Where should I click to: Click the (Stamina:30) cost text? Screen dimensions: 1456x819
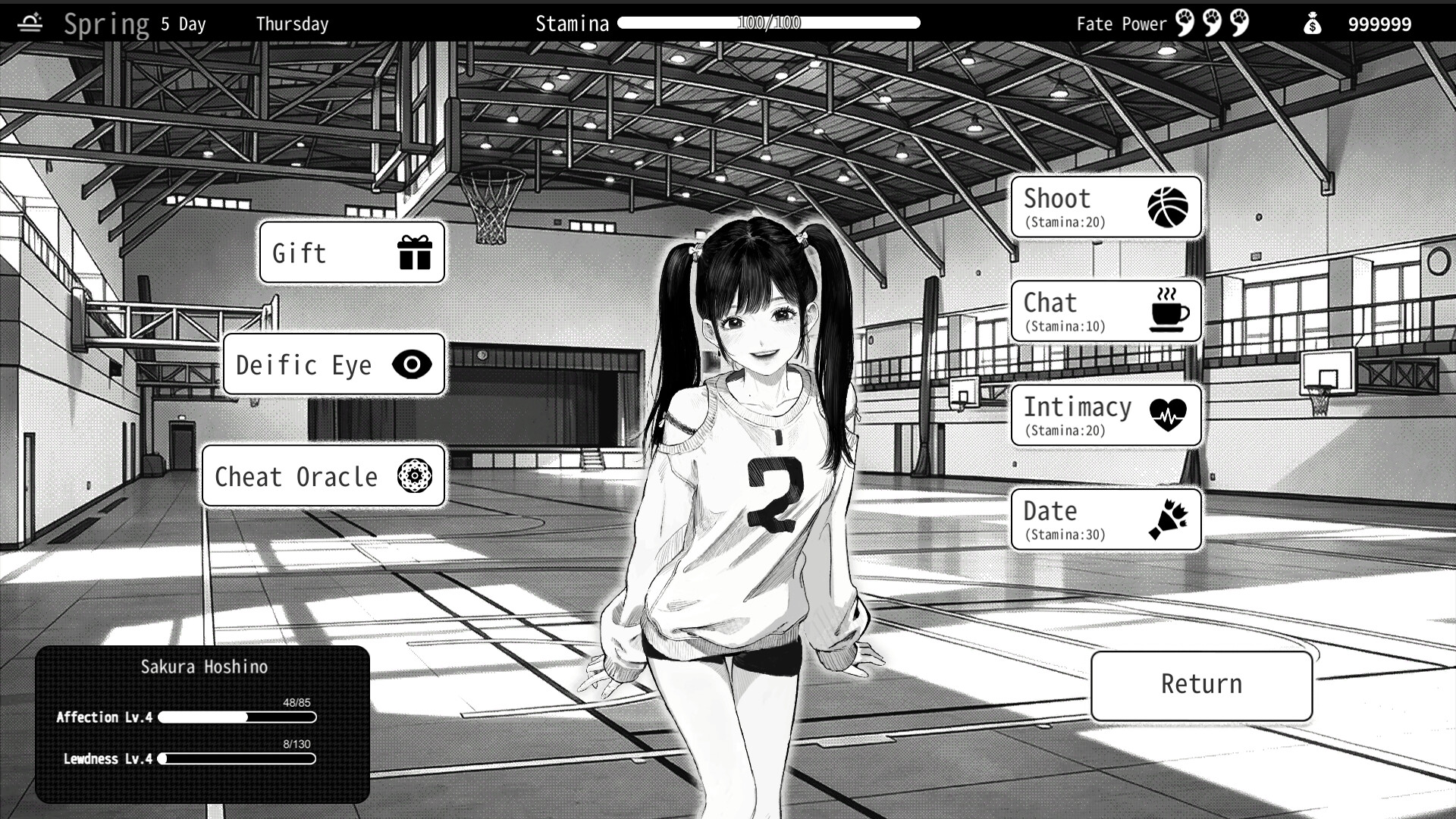(1065, 535)
